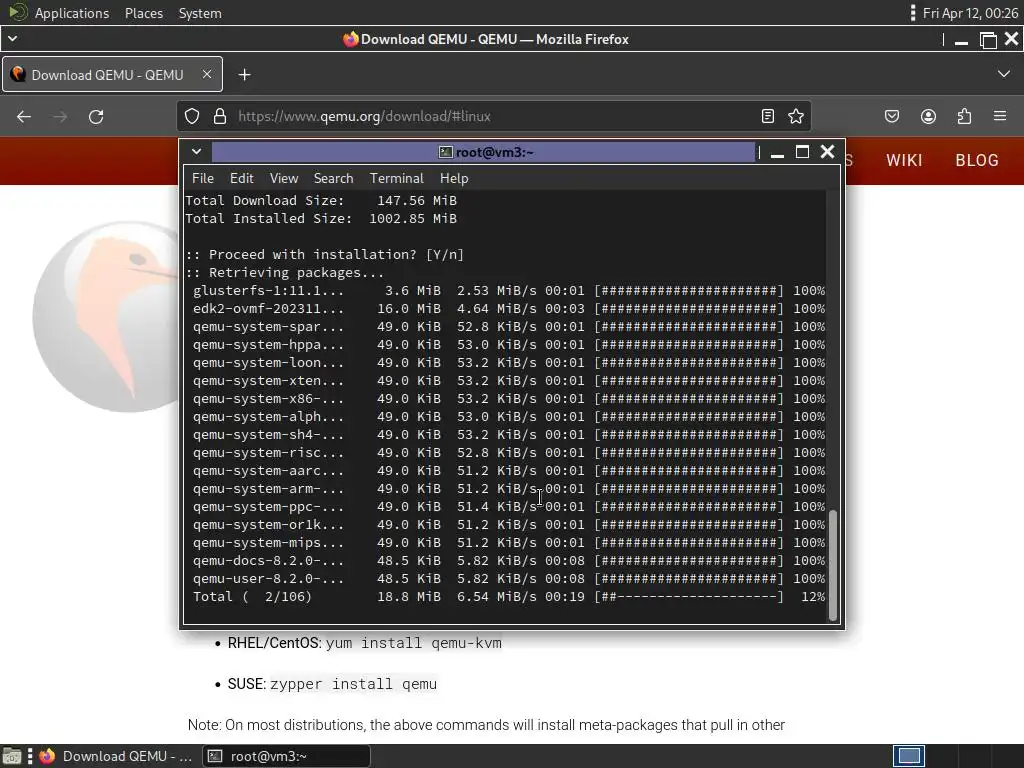Open the System menu
The height and width of the screenshot is (768, 1024).
[200, 13]
